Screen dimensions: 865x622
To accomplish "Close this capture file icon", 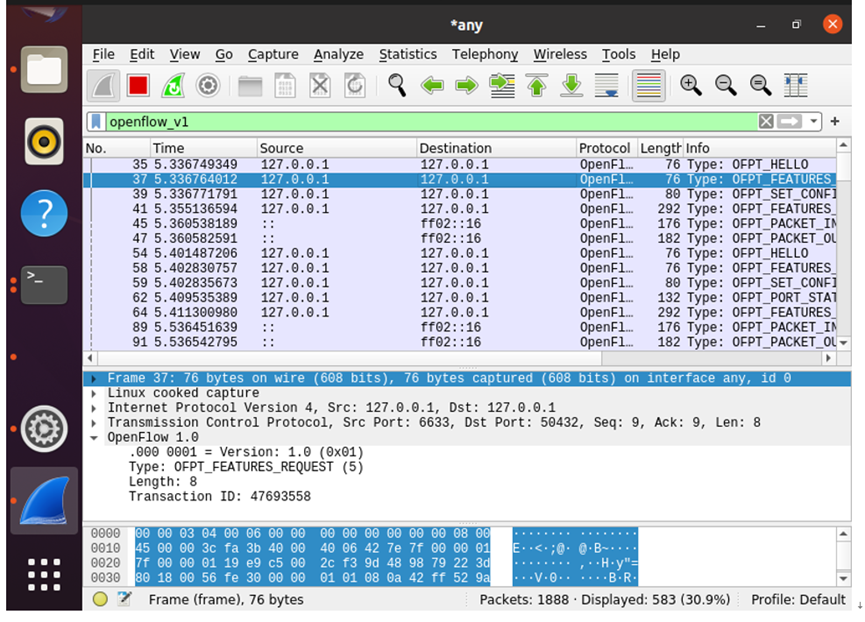I will [320, 85].
